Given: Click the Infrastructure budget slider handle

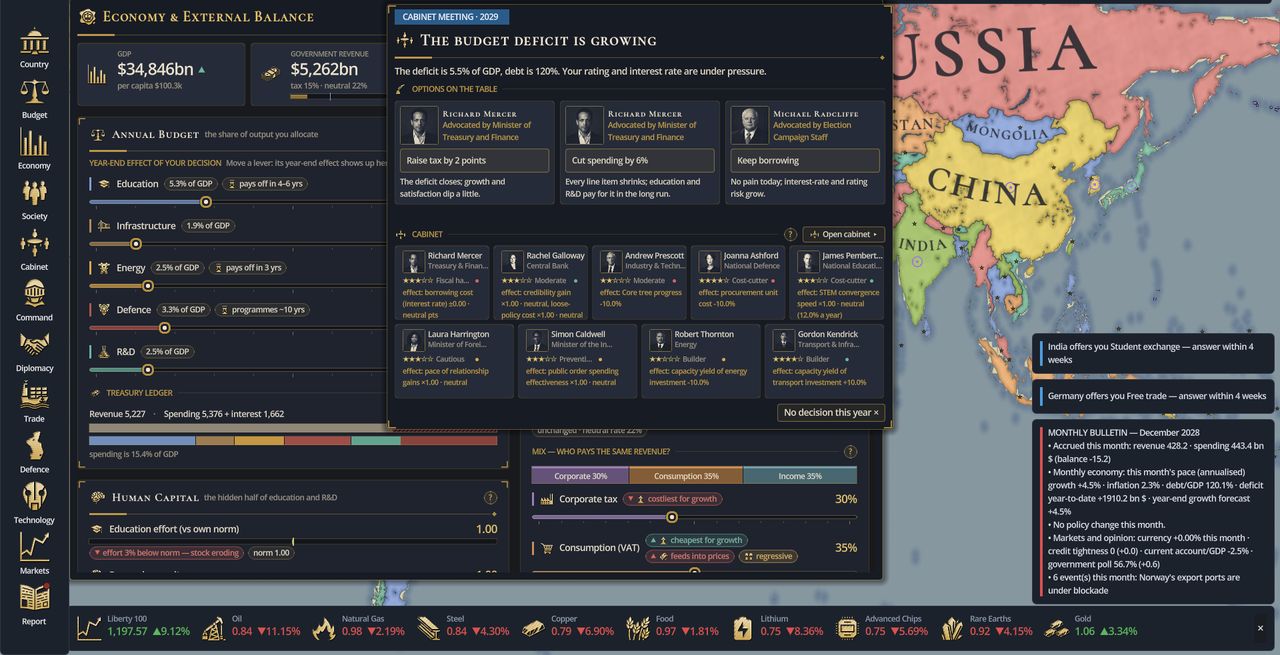Looking at the screenshot, I should coord(136,244).
